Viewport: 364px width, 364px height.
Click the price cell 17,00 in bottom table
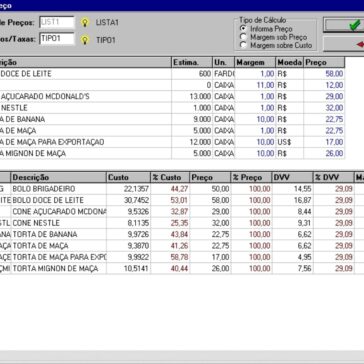click(x=210, y=257)
